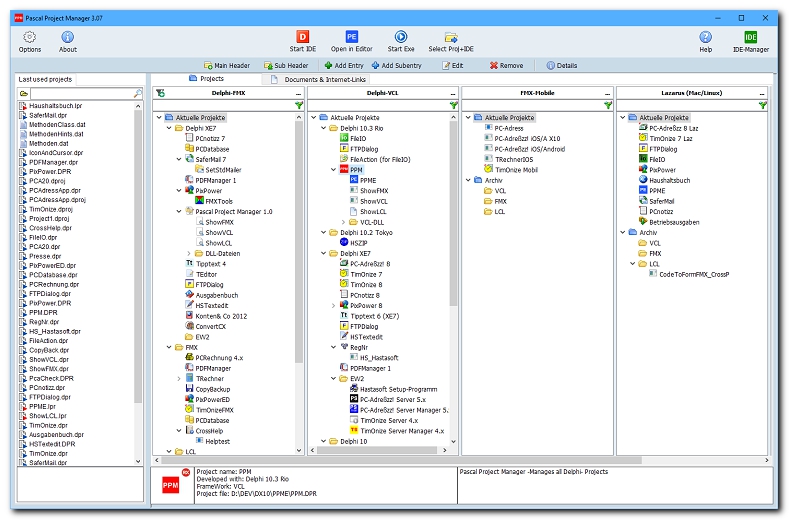This screenshot has width=789, height=520.
Task: Select Konten& Co 2012 project
Action: click(221, 316)
